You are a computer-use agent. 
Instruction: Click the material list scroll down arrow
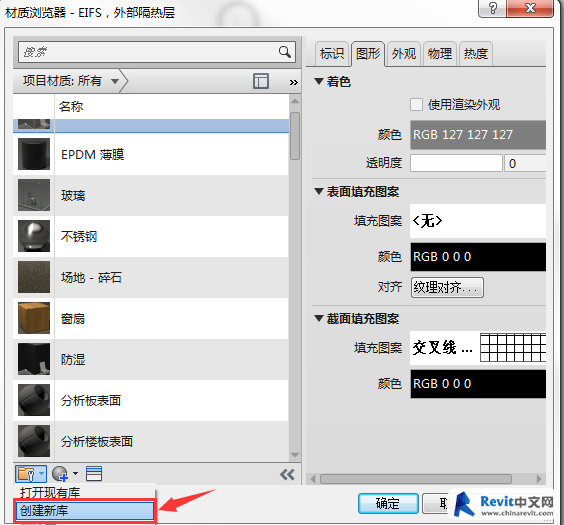click(x=295, y=455)
